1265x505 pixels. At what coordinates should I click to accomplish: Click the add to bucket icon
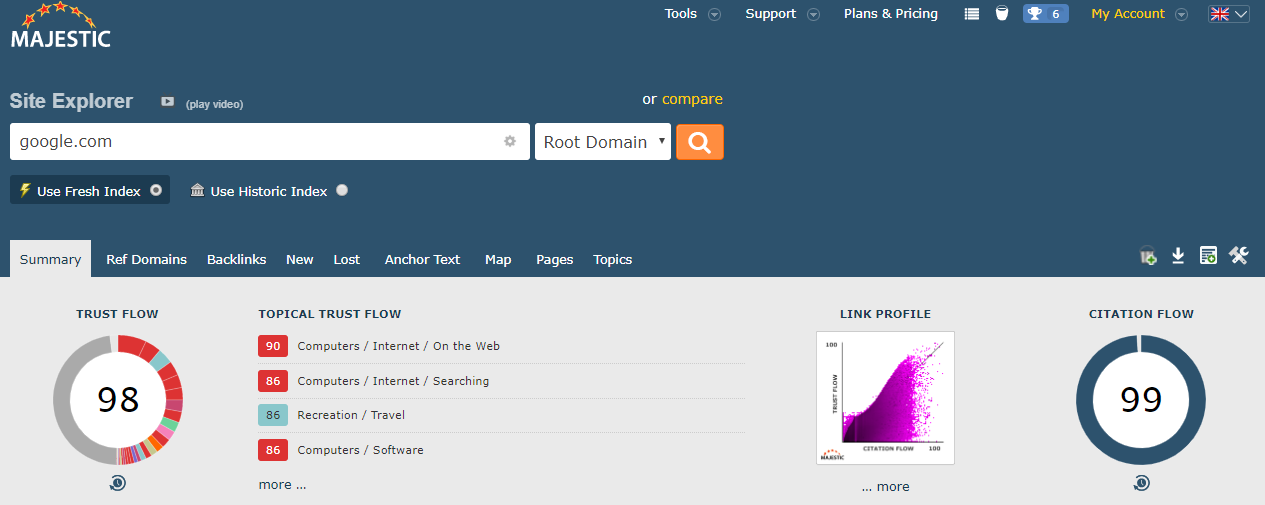1148,257
